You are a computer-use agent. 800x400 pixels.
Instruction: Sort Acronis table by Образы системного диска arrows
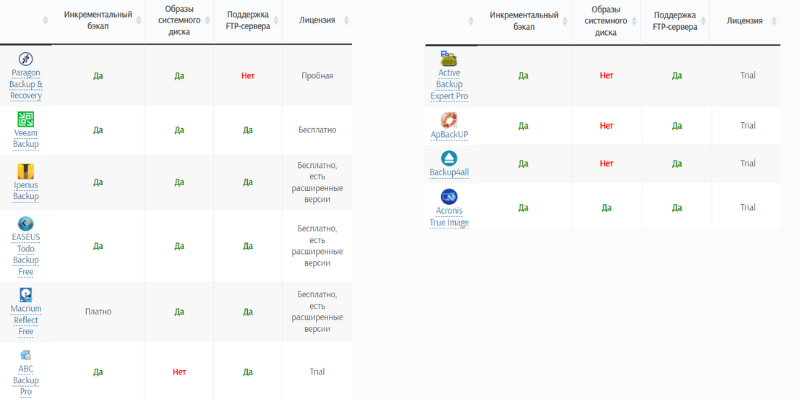(x=632, y=20)
